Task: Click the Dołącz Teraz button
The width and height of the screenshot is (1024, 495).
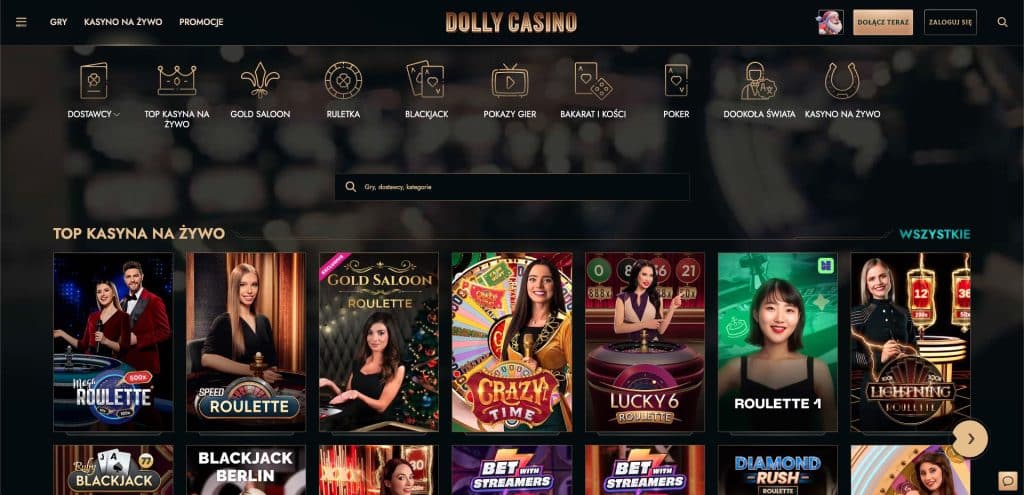Action: tap(883, 22)
